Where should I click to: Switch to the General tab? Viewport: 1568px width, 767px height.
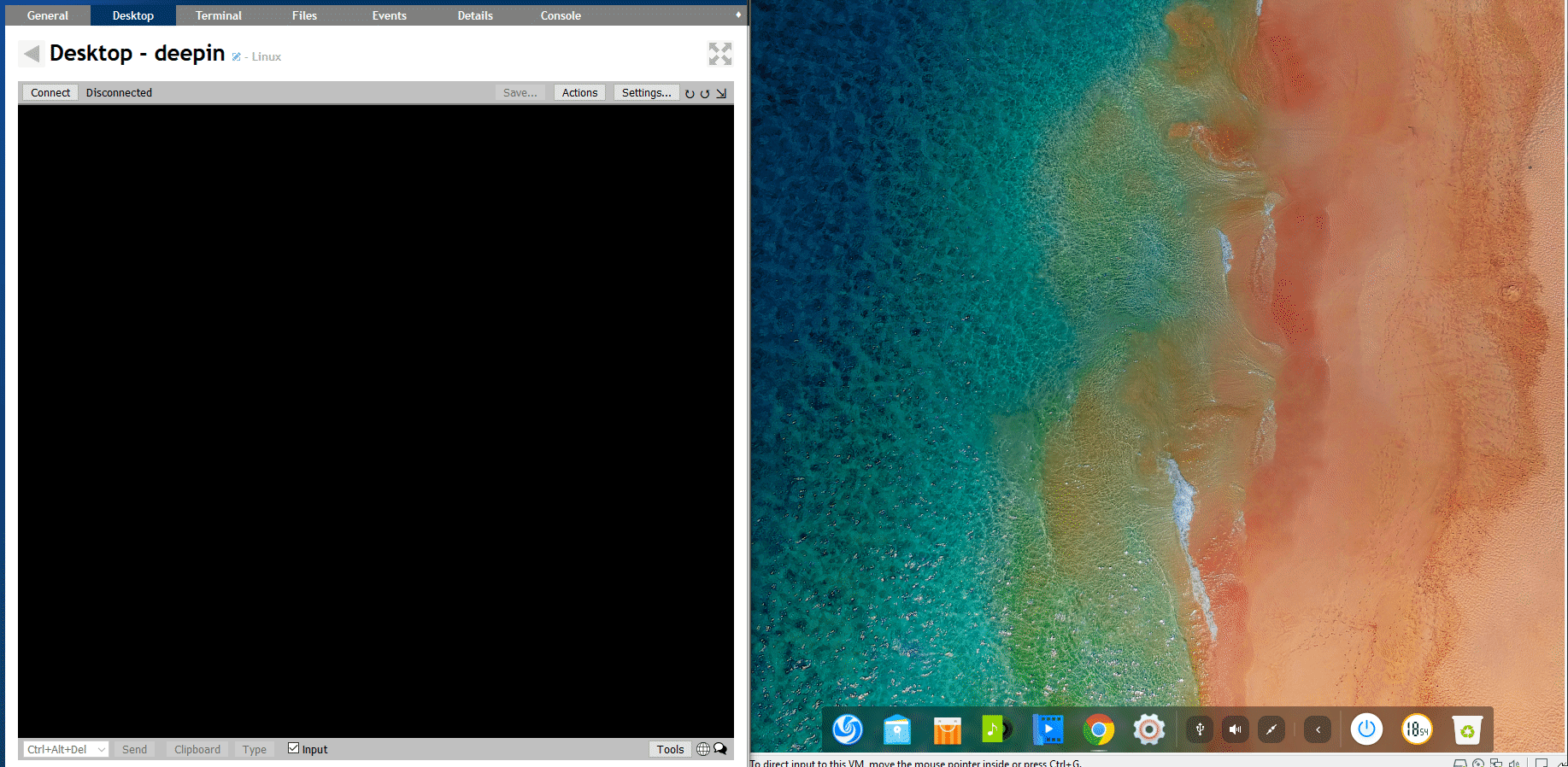tap(48, 15)
